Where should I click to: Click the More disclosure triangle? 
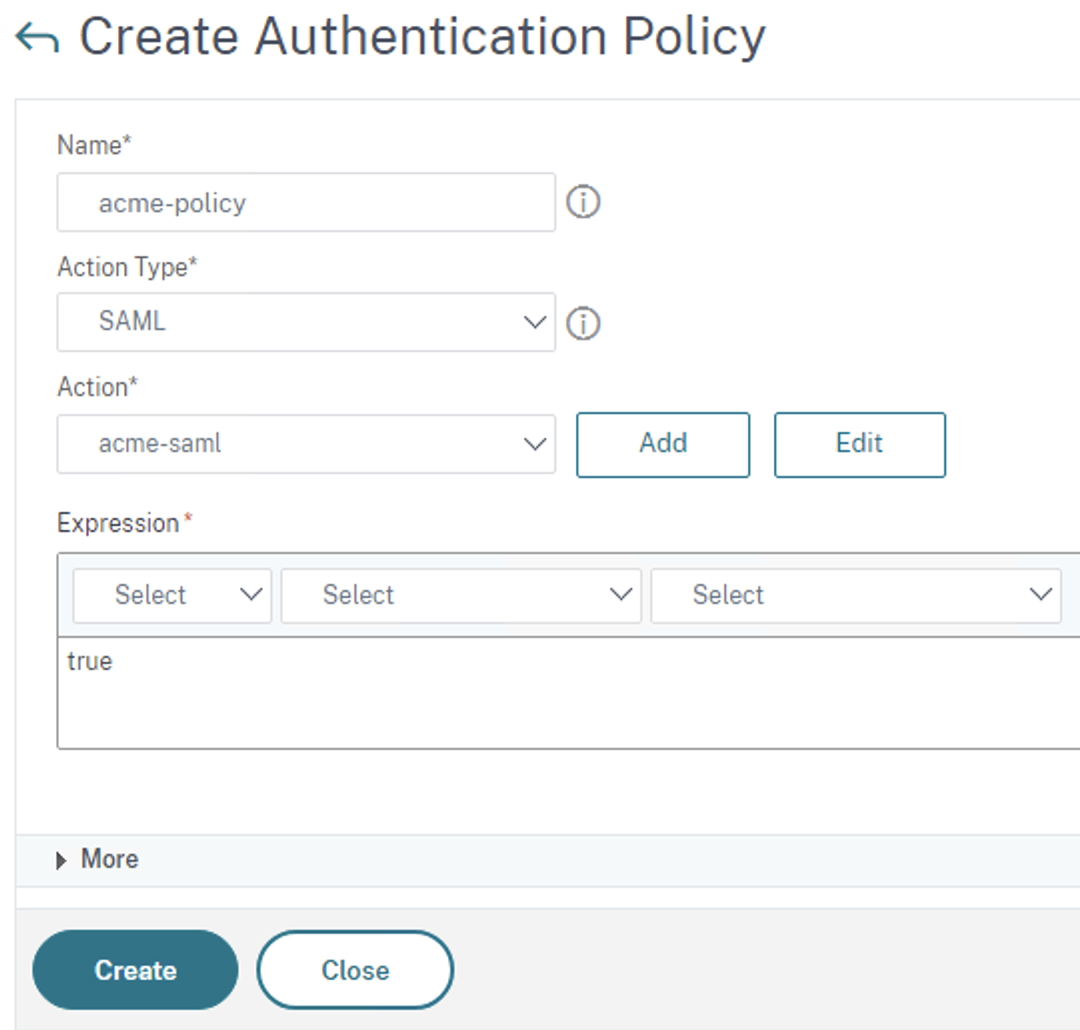coord(61,859)
